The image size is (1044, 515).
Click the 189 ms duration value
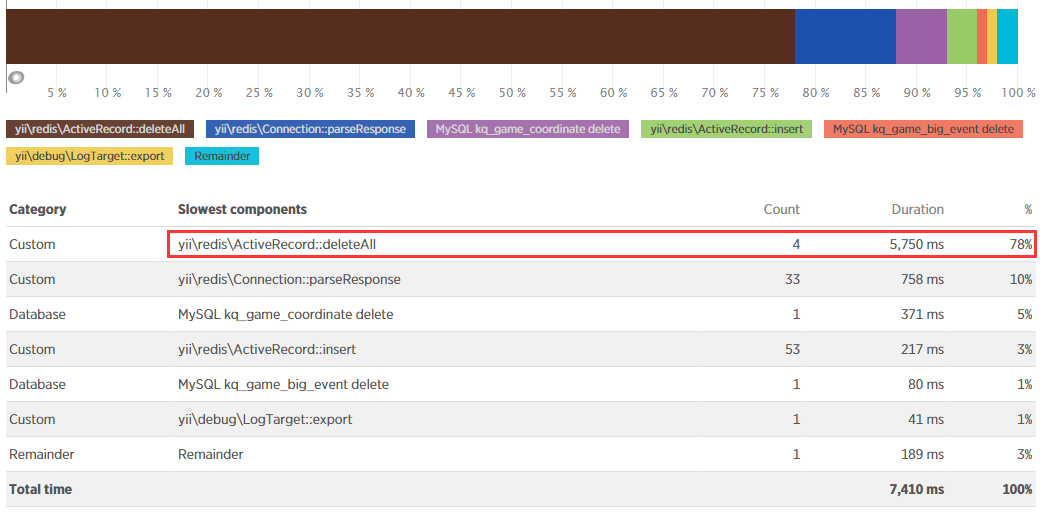(x=921, y=454)
